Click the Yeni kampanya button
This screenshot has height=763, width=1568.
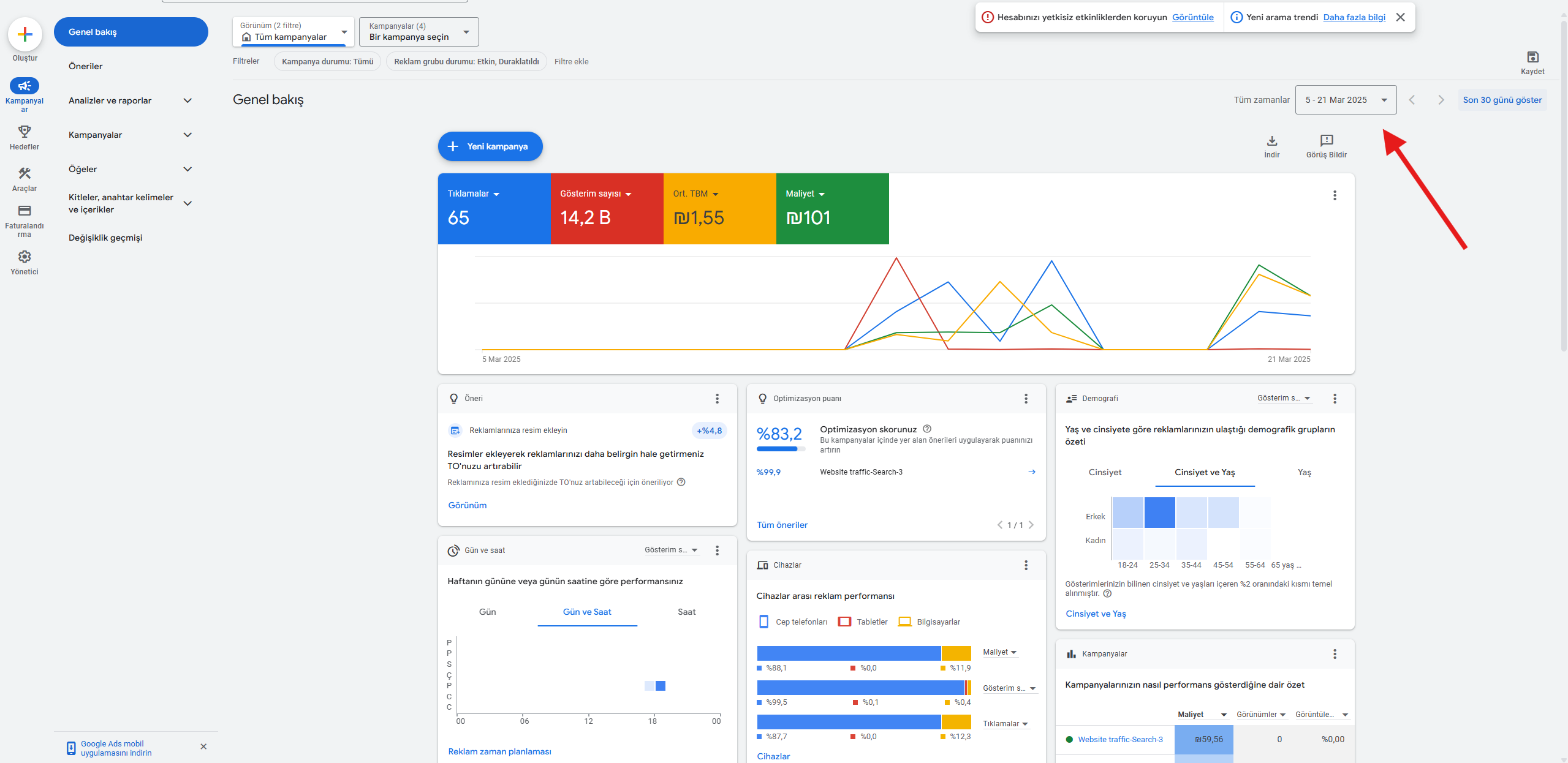click(x=490, y=146)
